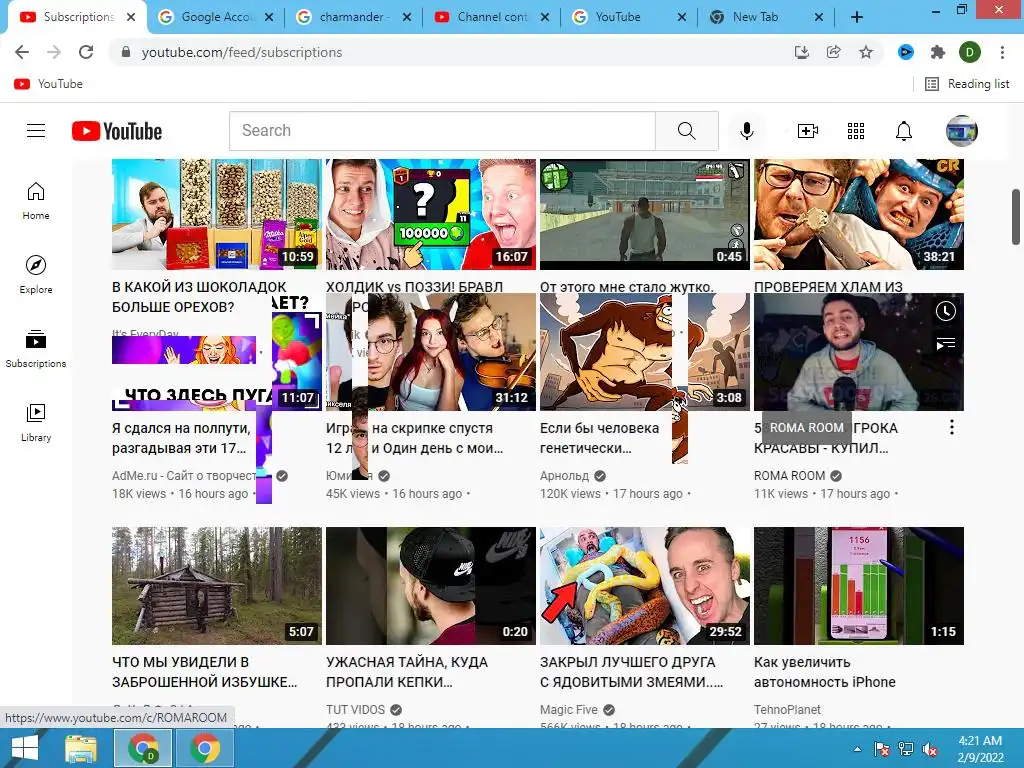Open a new browser tab
This screenshot has height=768, width=1024.
point(857,18)
